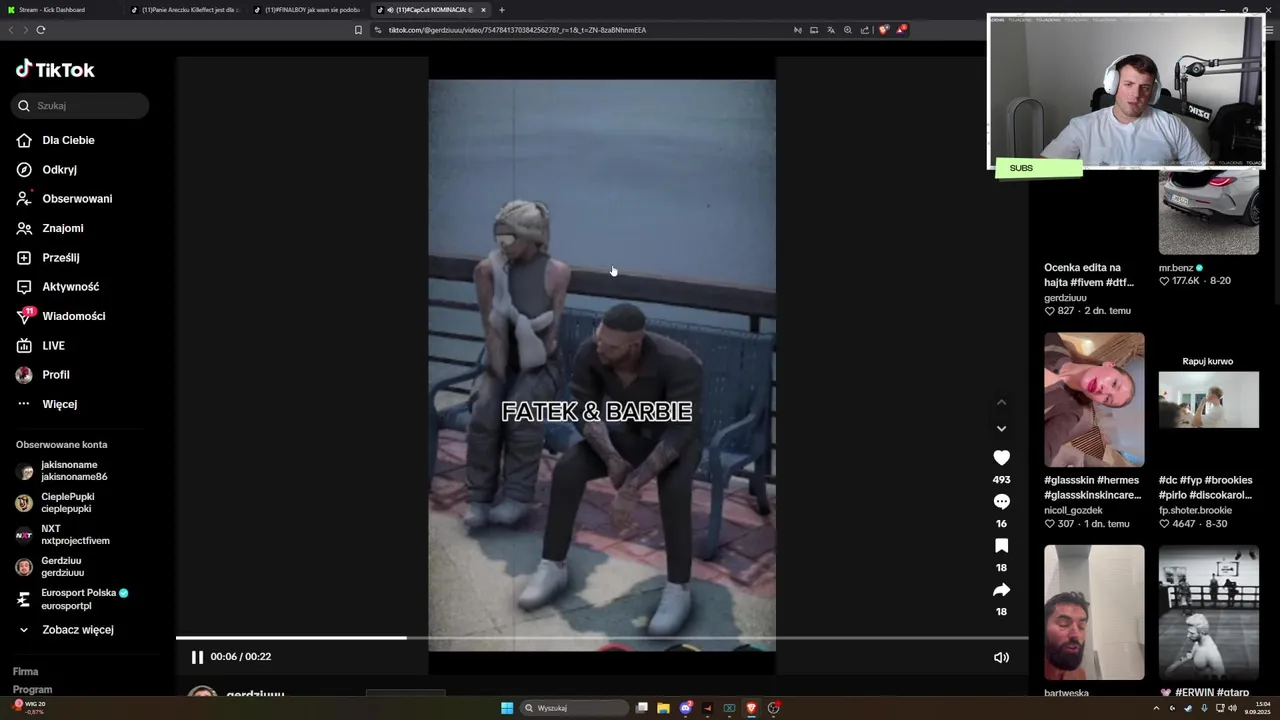Open Gerdziuu followed account
This screenshot has height=720, width=1280.
coord(62,567)
